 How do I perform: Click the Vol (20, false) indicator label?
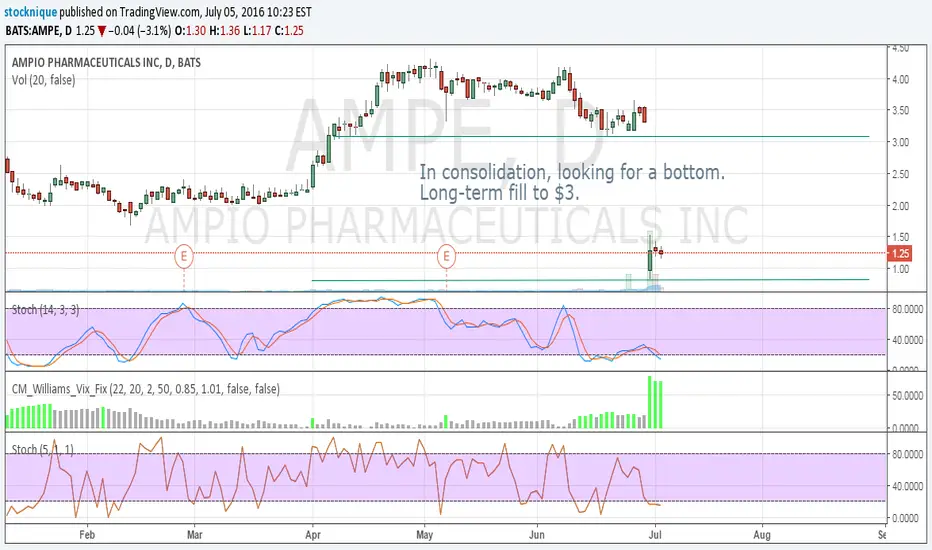pos(43,80)
